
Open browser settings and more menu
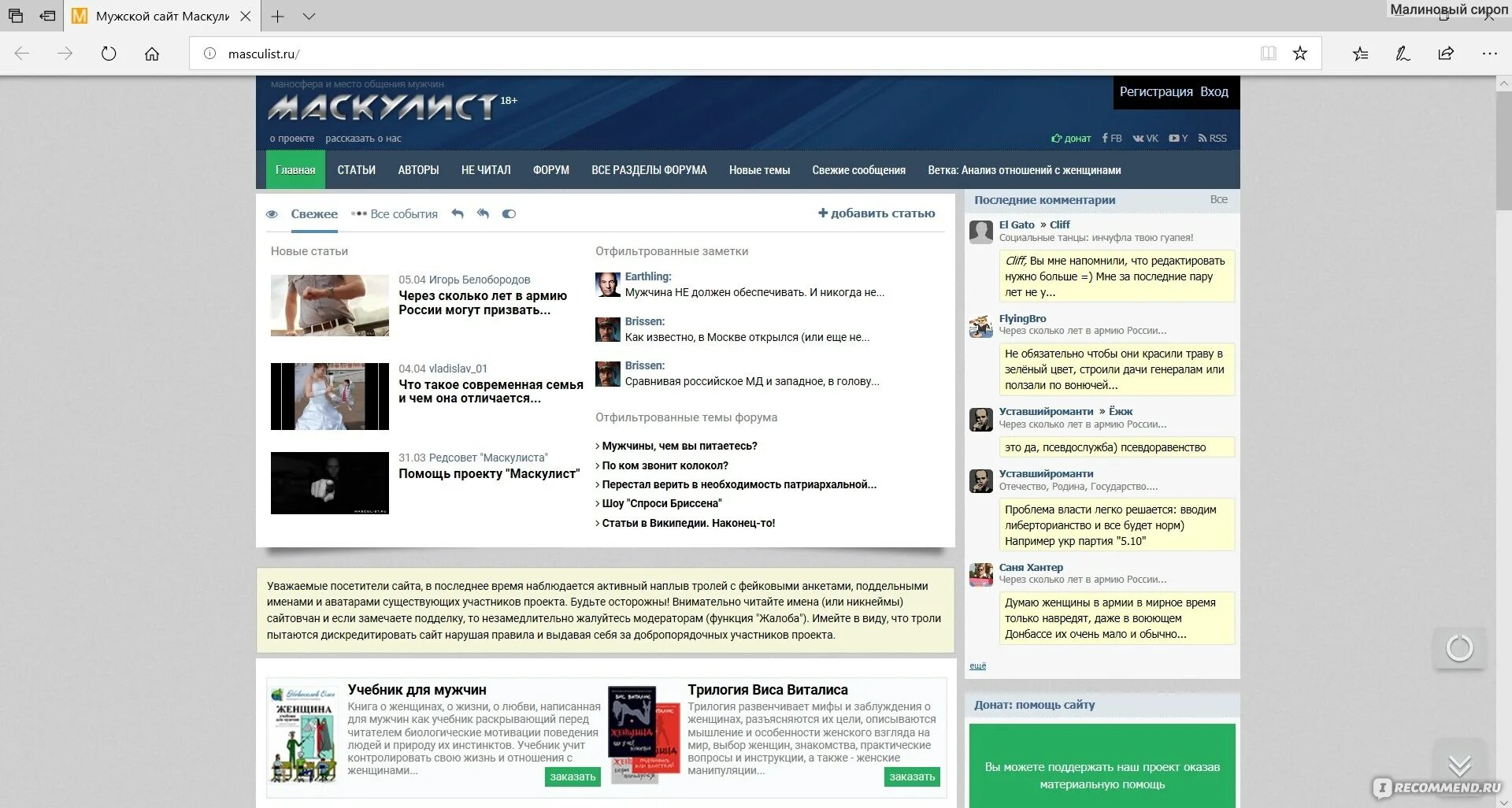(1489, 54)
